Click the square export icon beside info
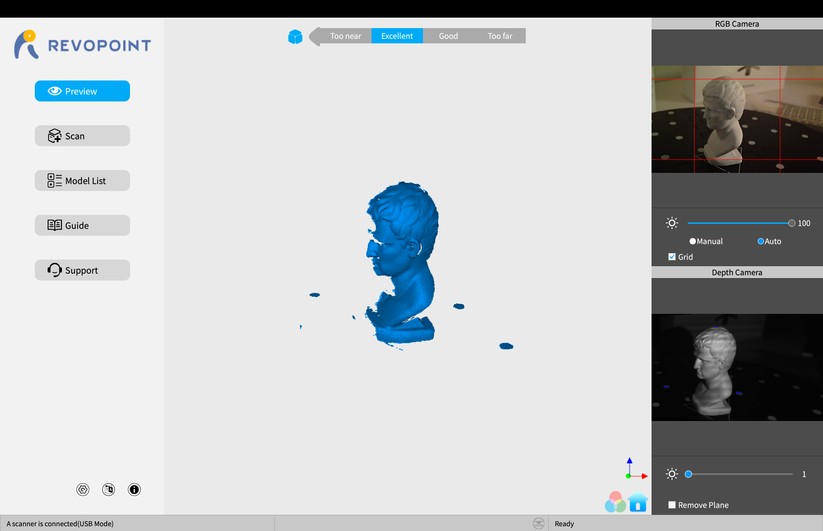This screenshot has height=531, width=823. 108,490
